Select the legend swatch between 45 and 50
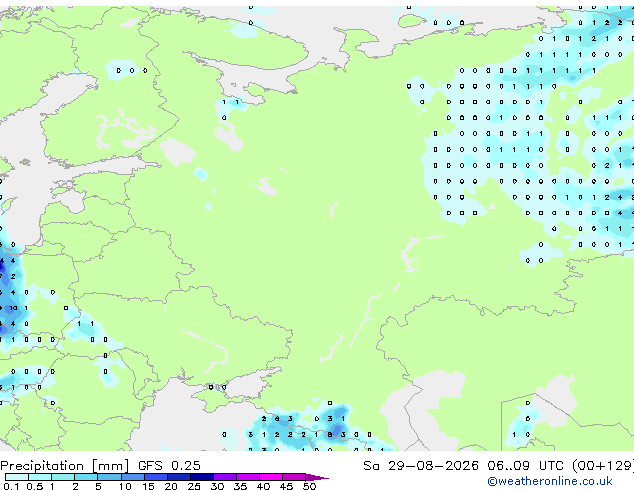The image size is (634, 490). tap(294, 477)
